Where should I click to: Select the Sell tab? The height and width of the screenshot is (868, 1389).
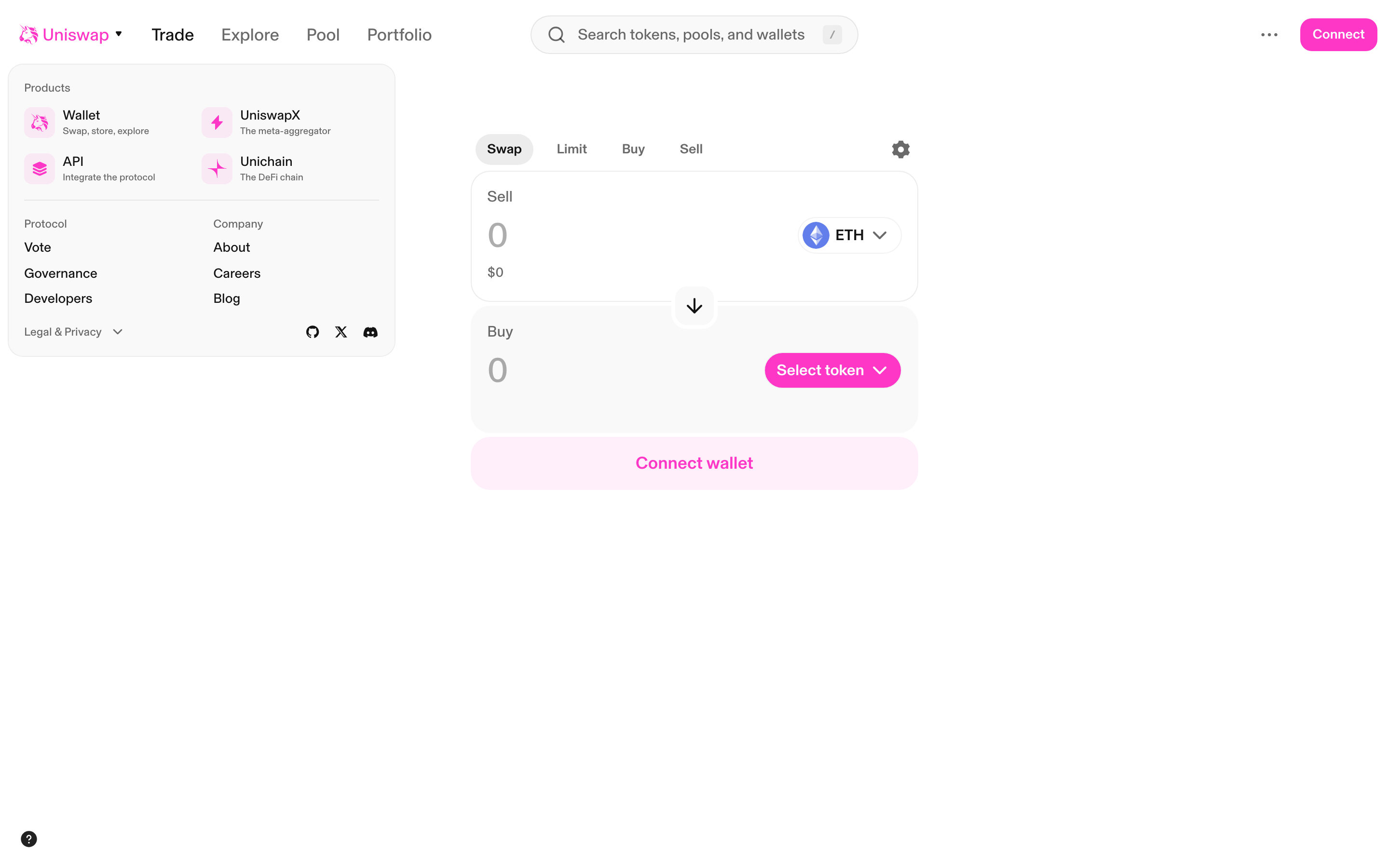(x=691, y=149)
